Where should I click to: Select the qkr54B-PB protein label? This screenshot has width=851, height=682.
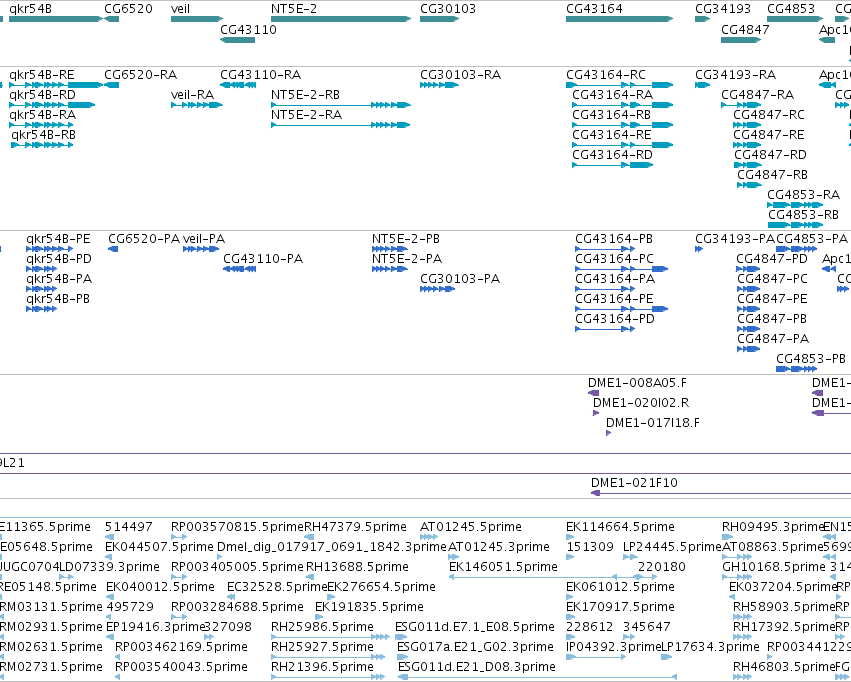[58, 299]
